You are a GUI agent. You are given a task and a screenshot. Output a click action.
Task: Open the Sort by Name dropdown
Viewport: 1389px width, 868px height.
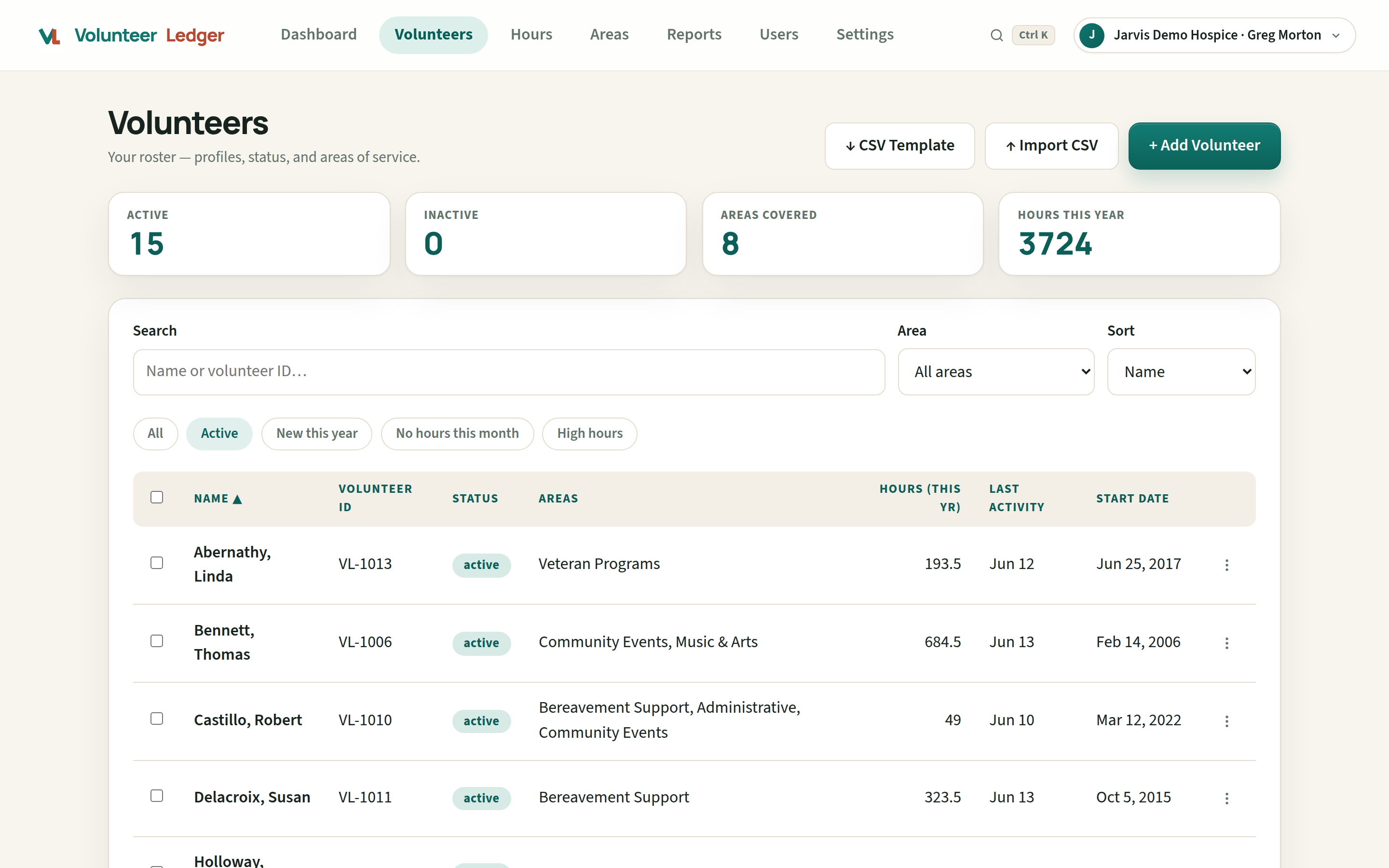(x=1181, y=371)
